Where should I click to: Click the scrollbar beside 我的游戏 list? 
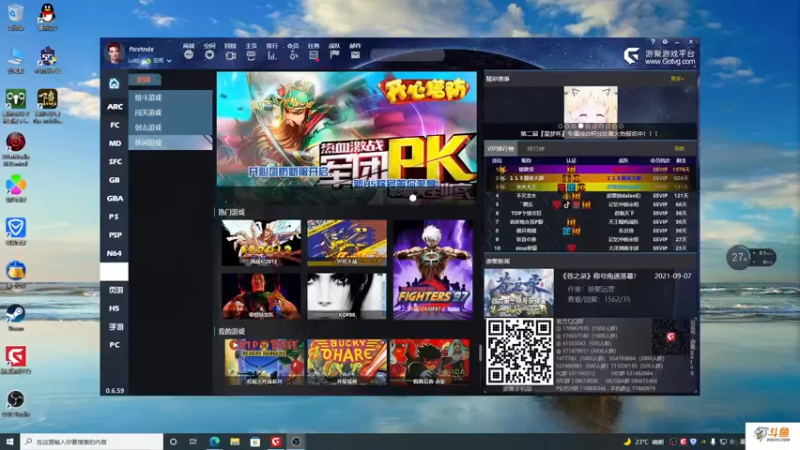click(480, 353)
